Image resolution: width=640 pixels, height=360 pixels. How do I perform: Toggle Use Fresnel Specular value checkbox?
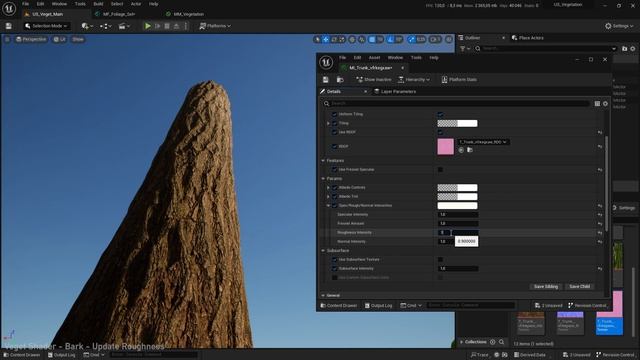coord(440,170)
